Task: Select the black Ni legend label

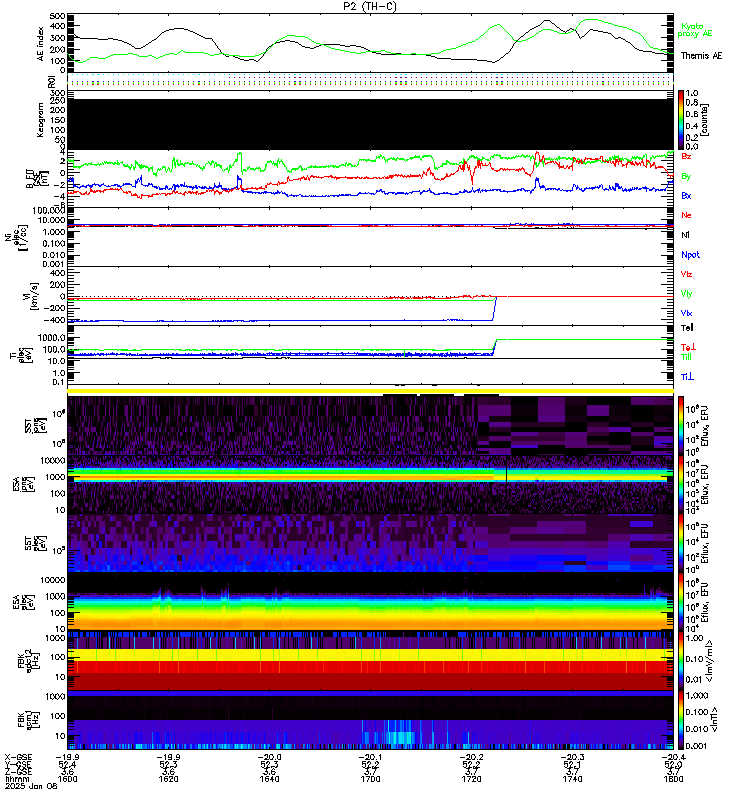Action: pyautogui.click(x=685, y=235)
